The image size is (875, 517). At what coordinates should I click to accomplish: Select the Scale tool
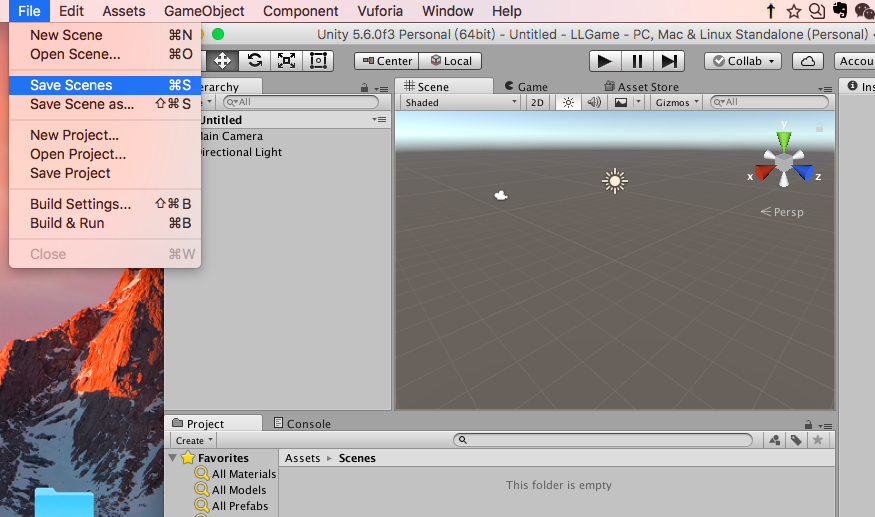click(x=286, y=60)
